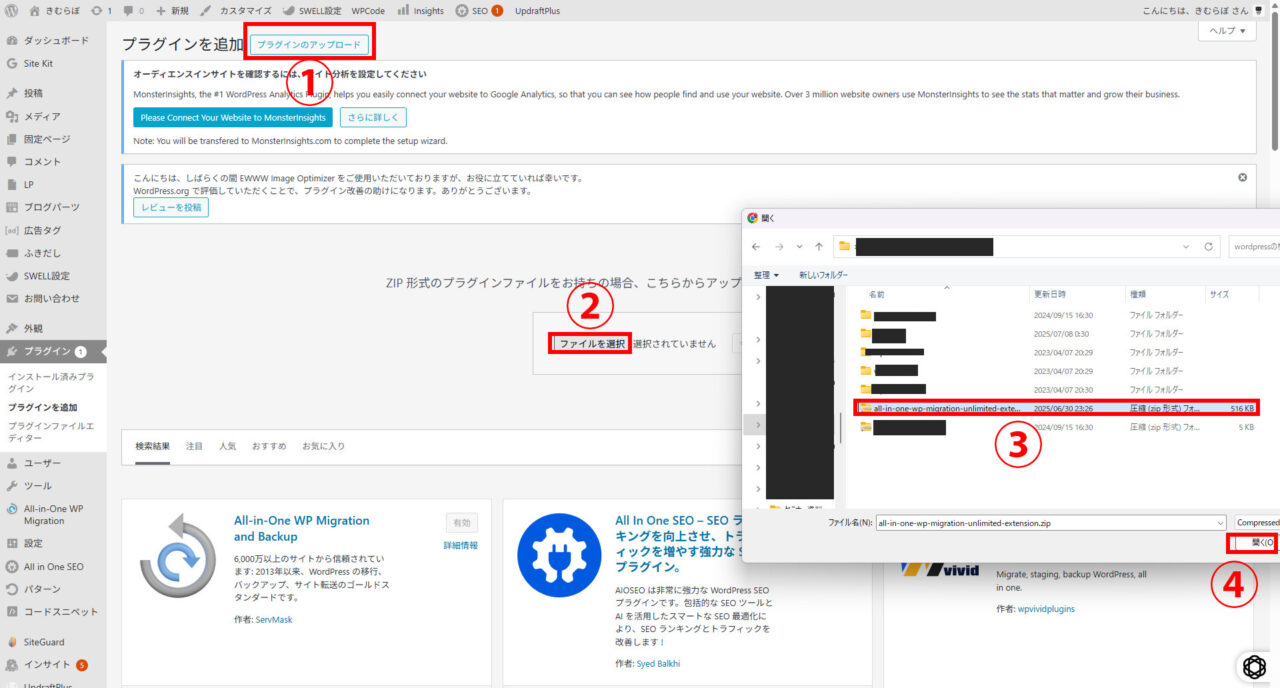Click プラグインのアップロード button

310,45
